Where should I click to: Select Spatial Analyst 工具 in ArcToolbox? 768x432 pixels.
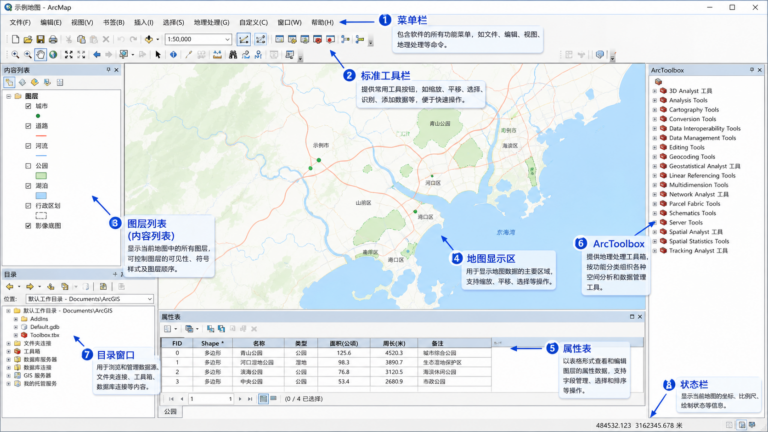696,232
